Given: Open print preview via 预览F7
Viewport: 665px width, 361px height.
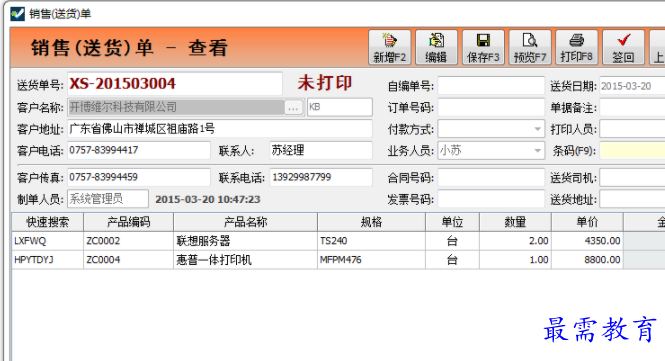Looking at the screenshot, I should [530, 47].
